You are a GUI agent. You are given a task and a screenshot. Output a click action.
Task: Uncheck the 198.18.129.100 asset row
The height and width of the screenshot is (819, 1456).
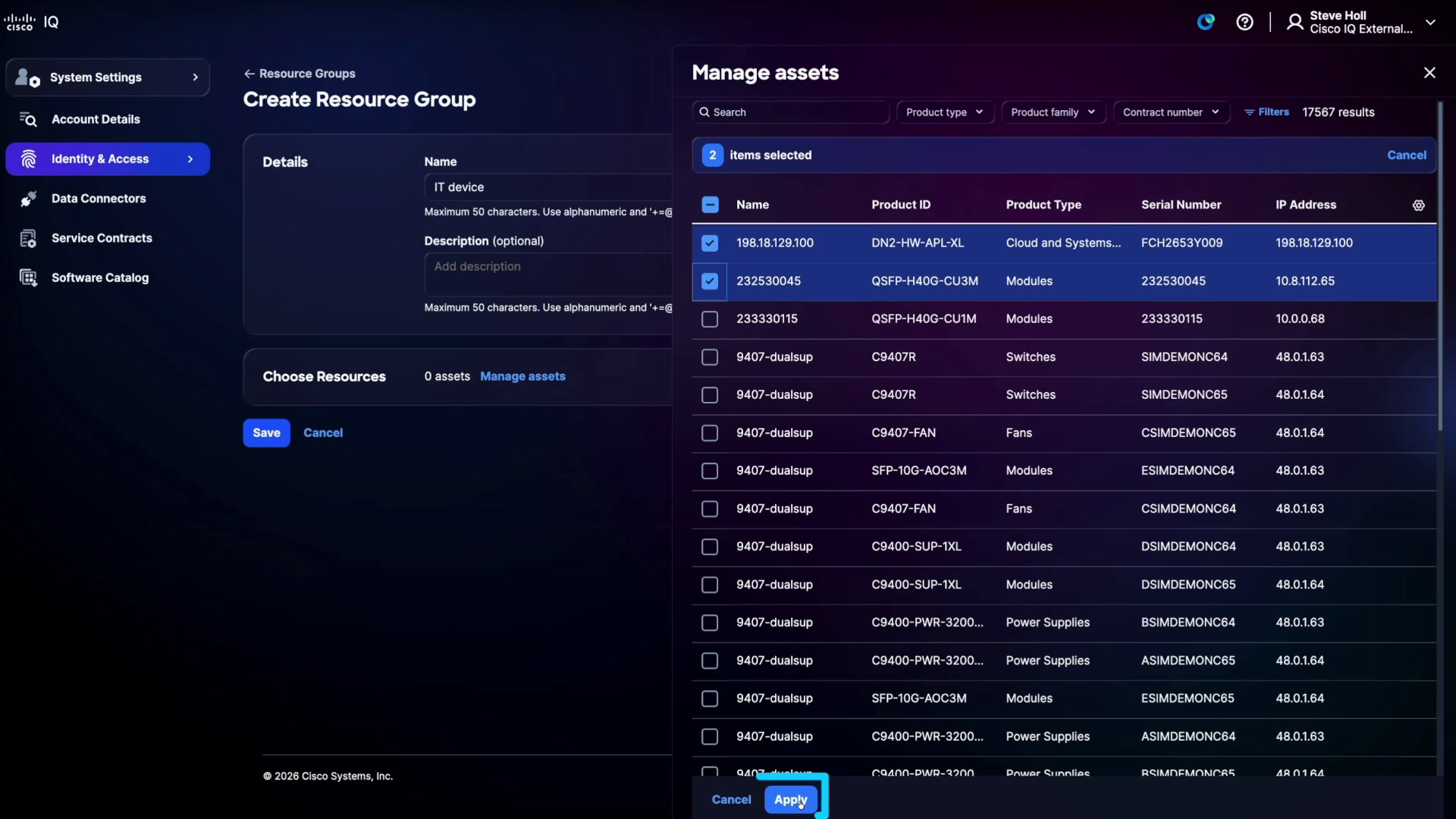tap(710, 243)
